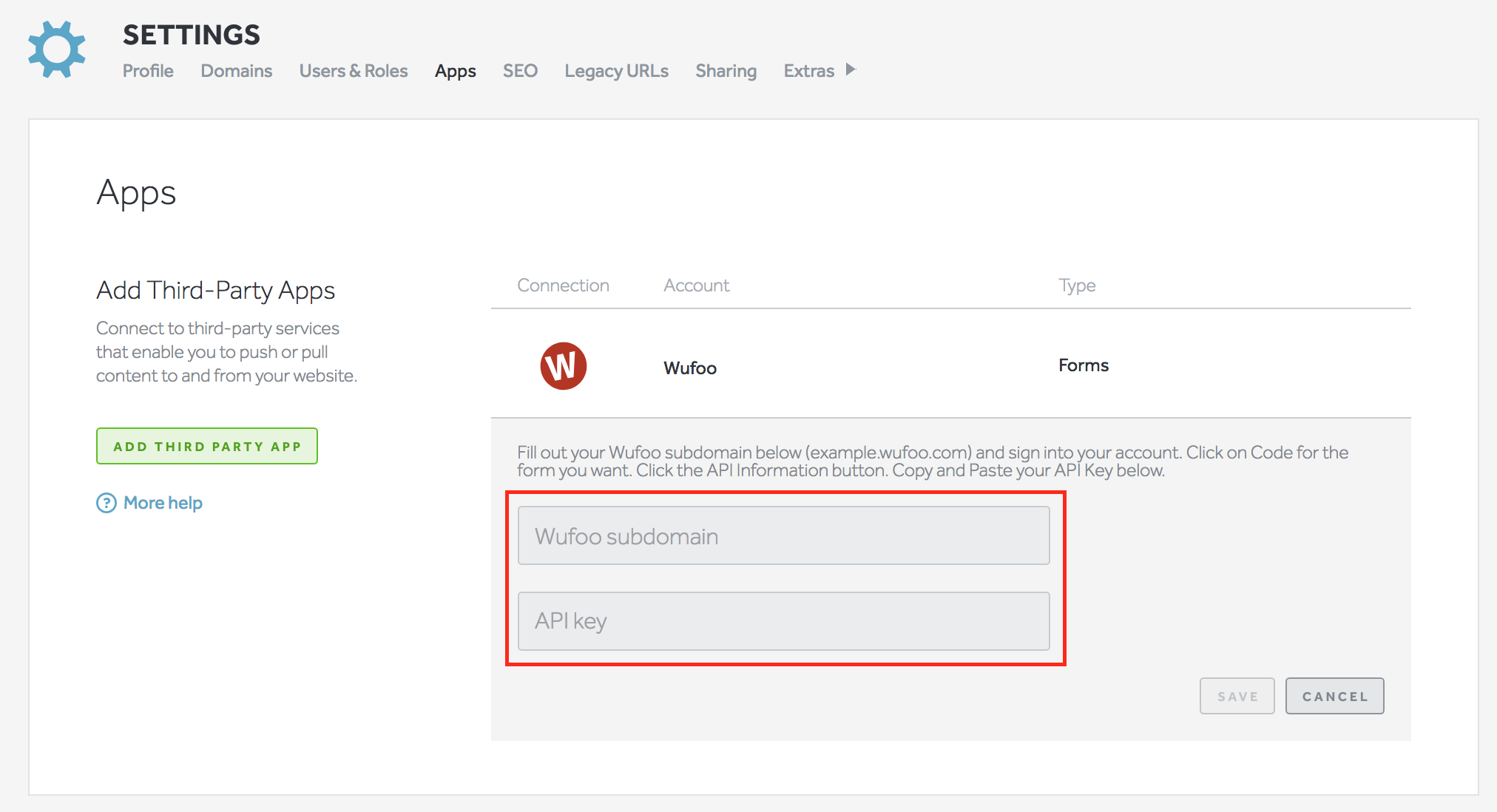Open the Sharing tab
This screenshot has height=812, width=1497.
726,71
